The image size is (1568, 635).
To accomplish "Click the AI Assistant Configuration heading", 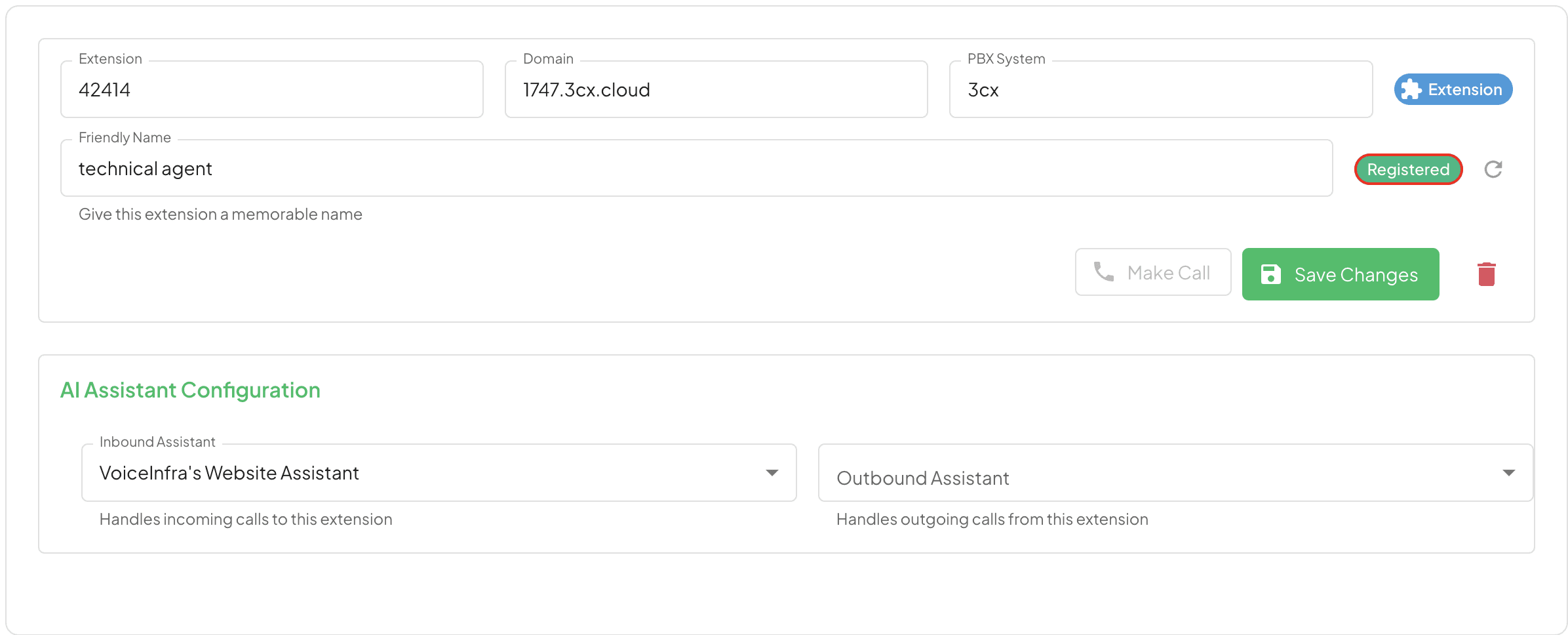I will coord(190,390).
